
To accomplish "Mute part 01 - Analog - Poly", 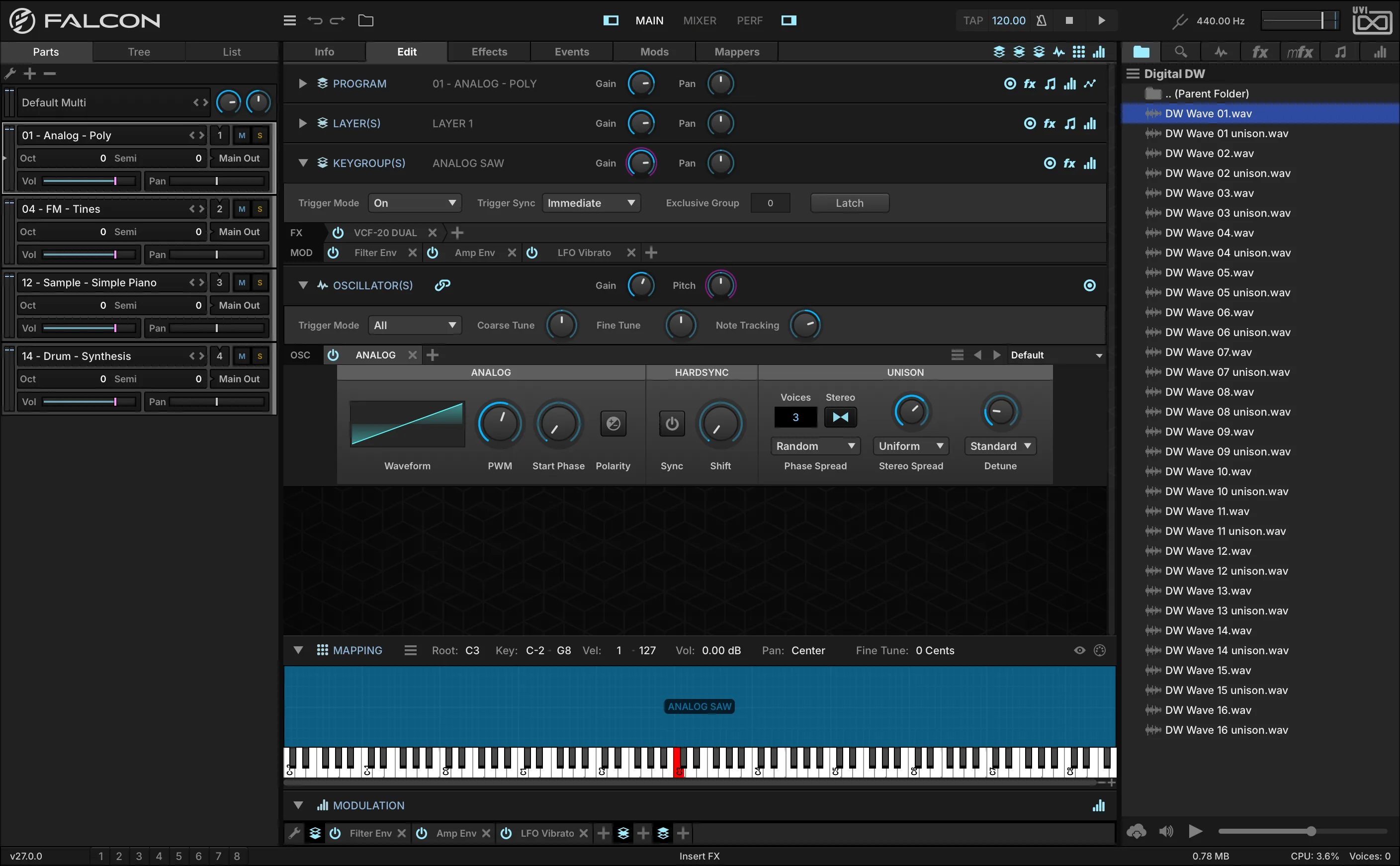I will (242, 136).
